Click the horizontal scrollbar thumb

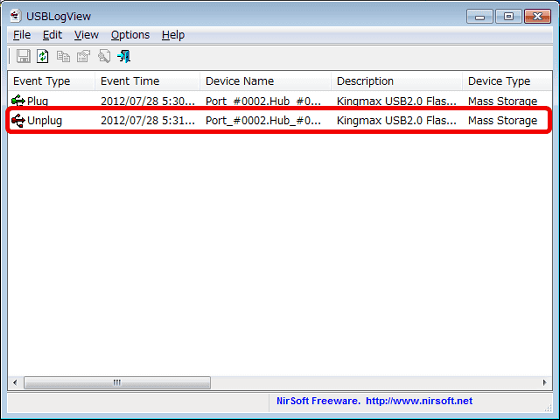[117, 382]
